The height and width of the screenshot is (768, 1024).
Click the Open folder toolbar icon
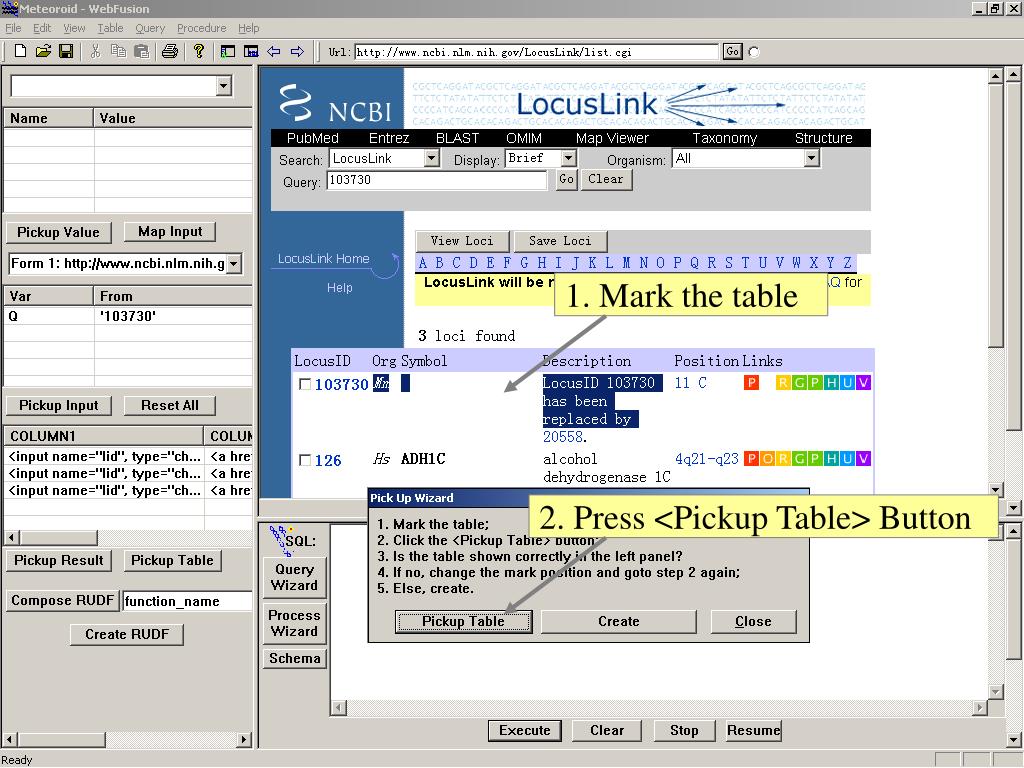(43, 51)
